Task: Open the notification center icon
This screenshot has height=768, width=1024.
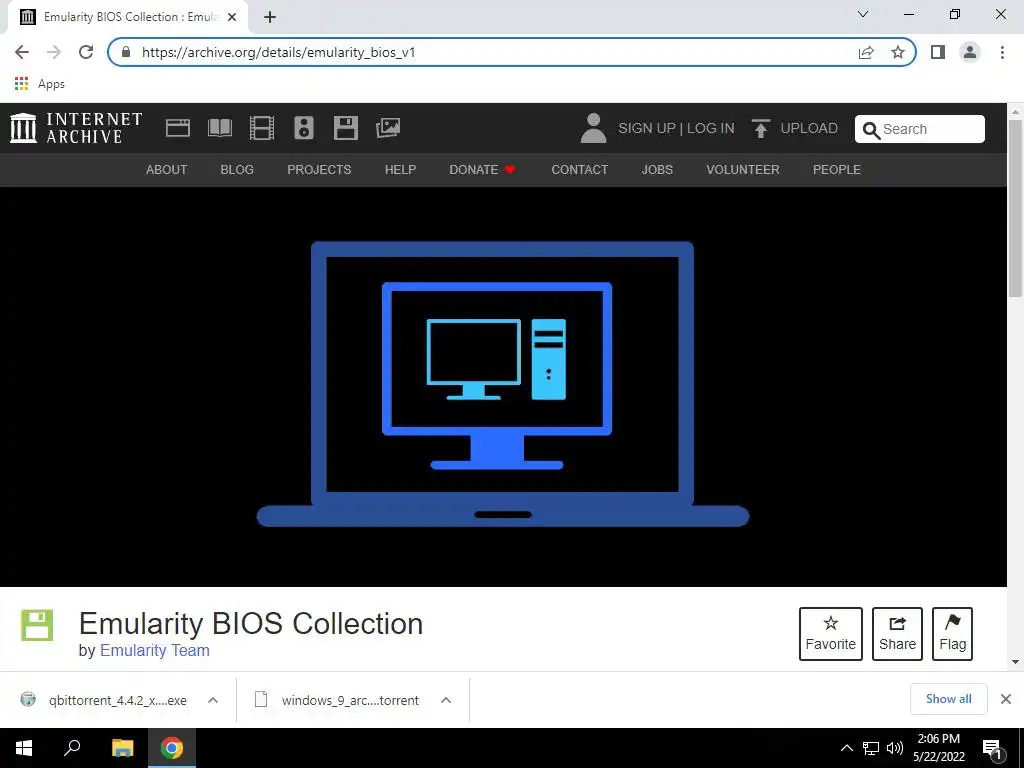Action: (992, 750)
